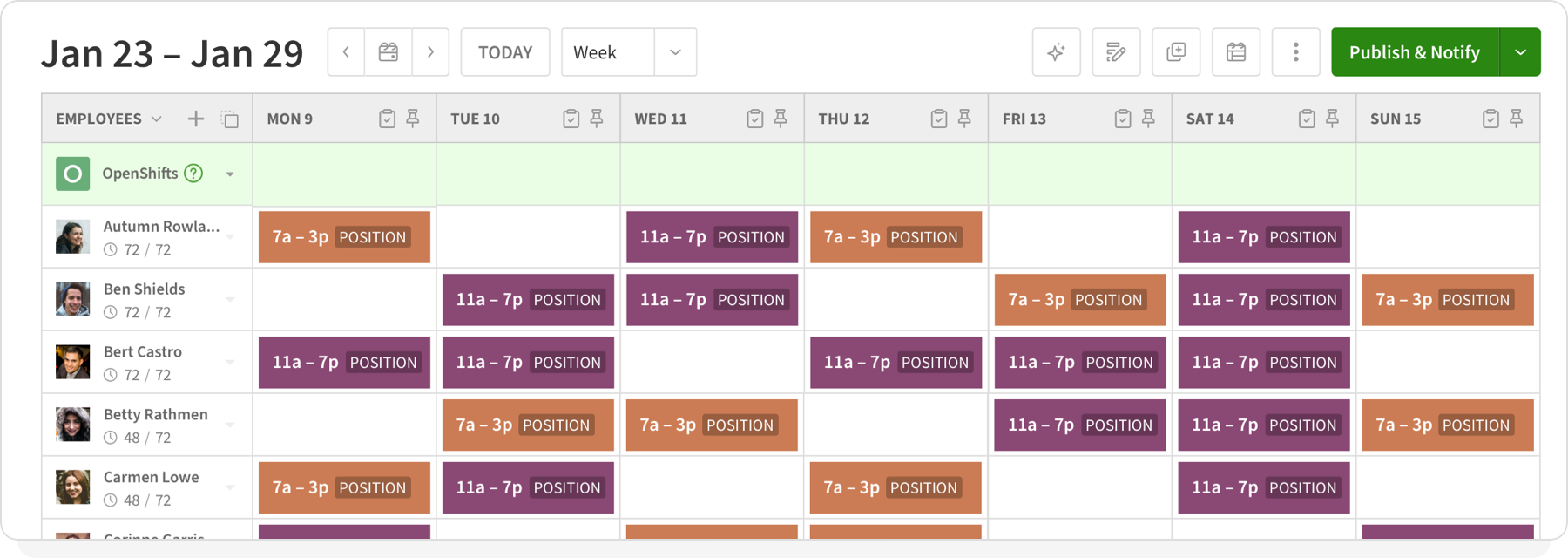Add a new employee with the plus icon
Image resolution: width=1568 pixels, height=558 pixels.
[195, 119]
